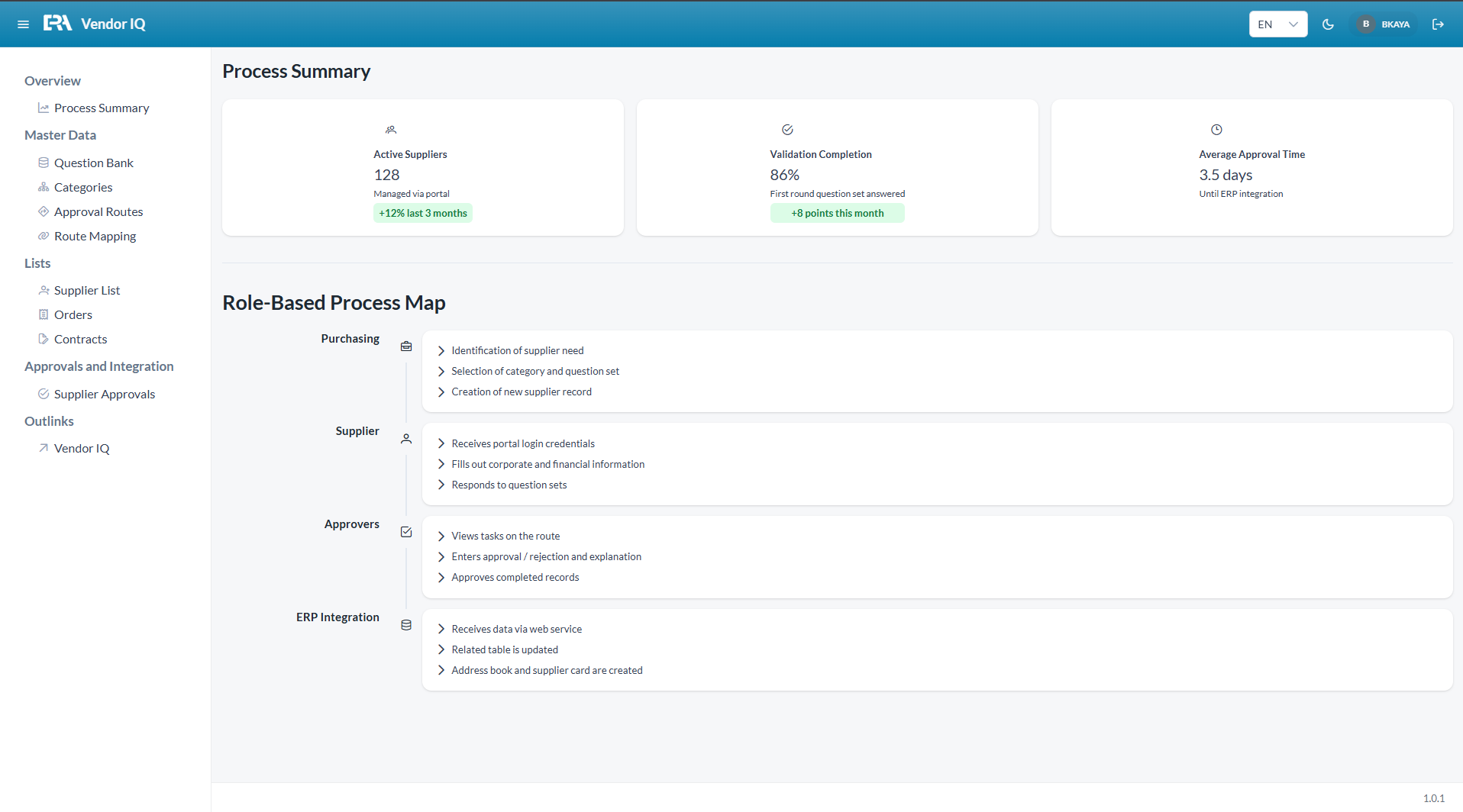Viewport: 1463px width, 812px height.
Task: Switch to dark mode moon icon
Action: [1328, 24]
